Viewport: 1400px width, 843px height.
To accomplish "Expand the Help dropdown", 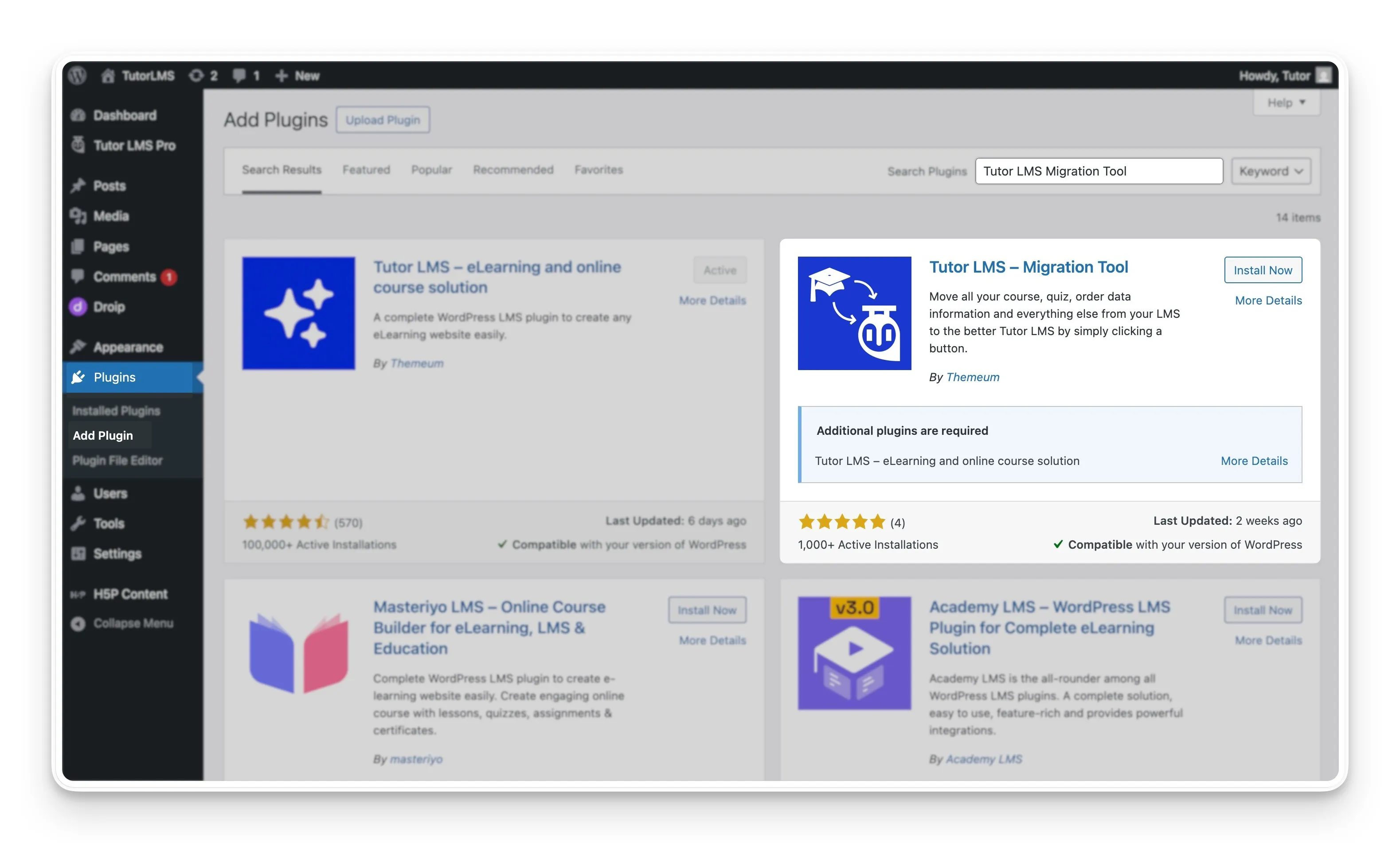I will pos(1287,103).
